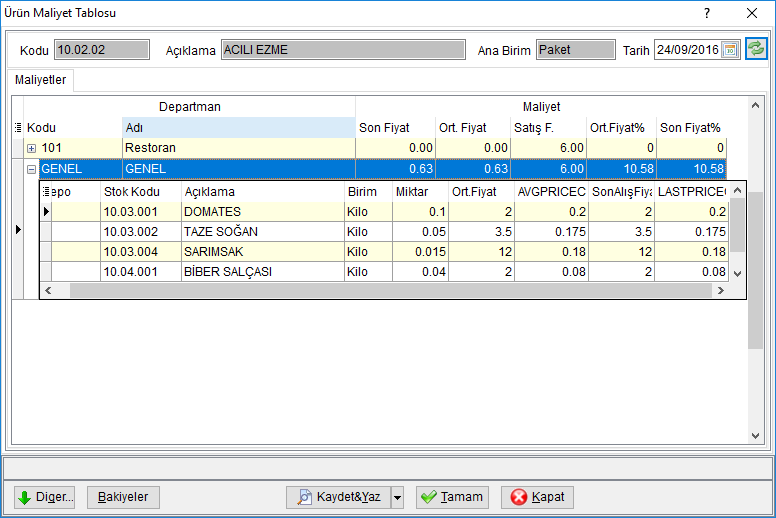Click the LASTPRICE column header

(692, 192)
